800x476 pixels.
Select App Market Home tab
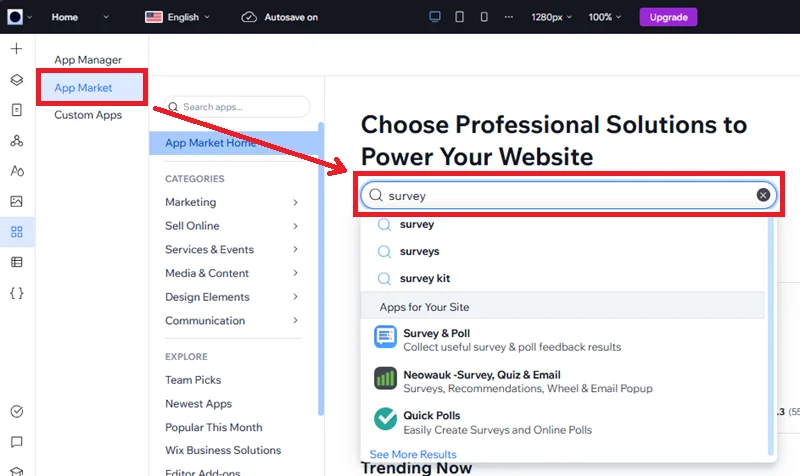[x=234, y=143]
